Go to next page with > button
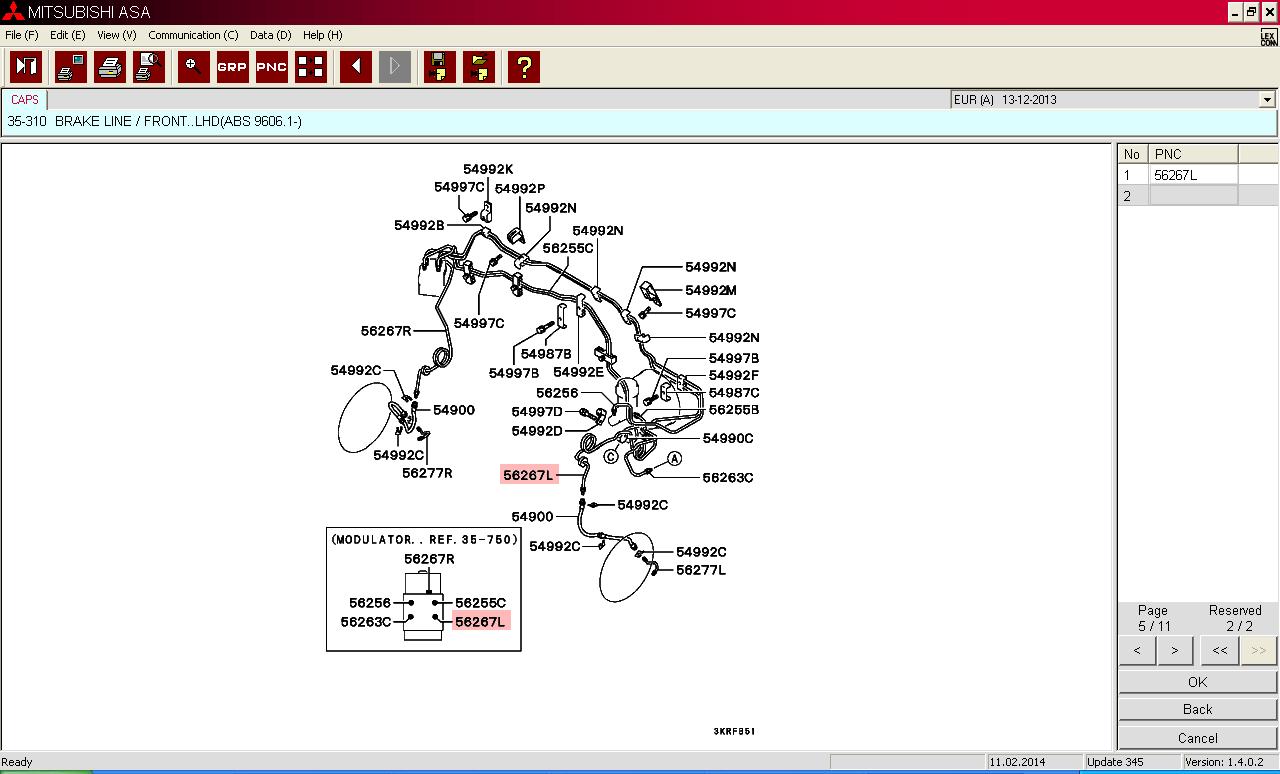This screenshot has height=774, width=1280. [1174, 650]
